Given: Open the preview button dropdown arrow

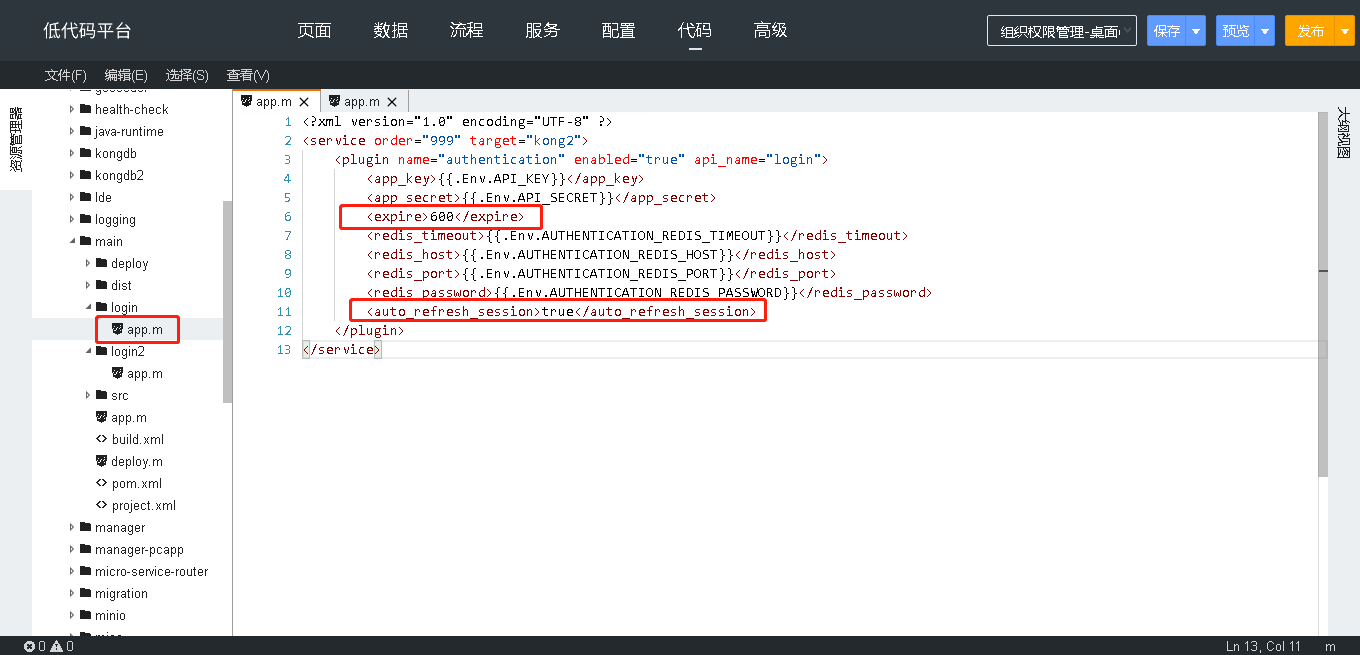Looking at the screenshot, I should coord(1265,31).
